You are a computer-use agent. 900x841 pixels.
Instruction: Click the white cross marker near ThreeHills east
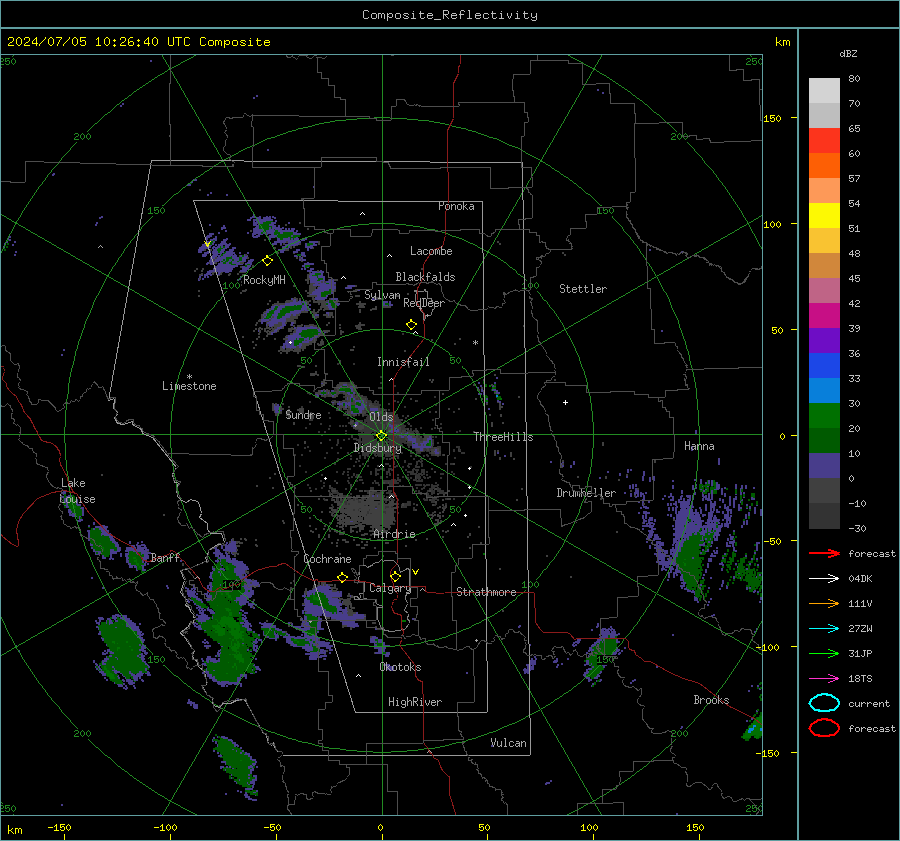[x=565, y=402]
